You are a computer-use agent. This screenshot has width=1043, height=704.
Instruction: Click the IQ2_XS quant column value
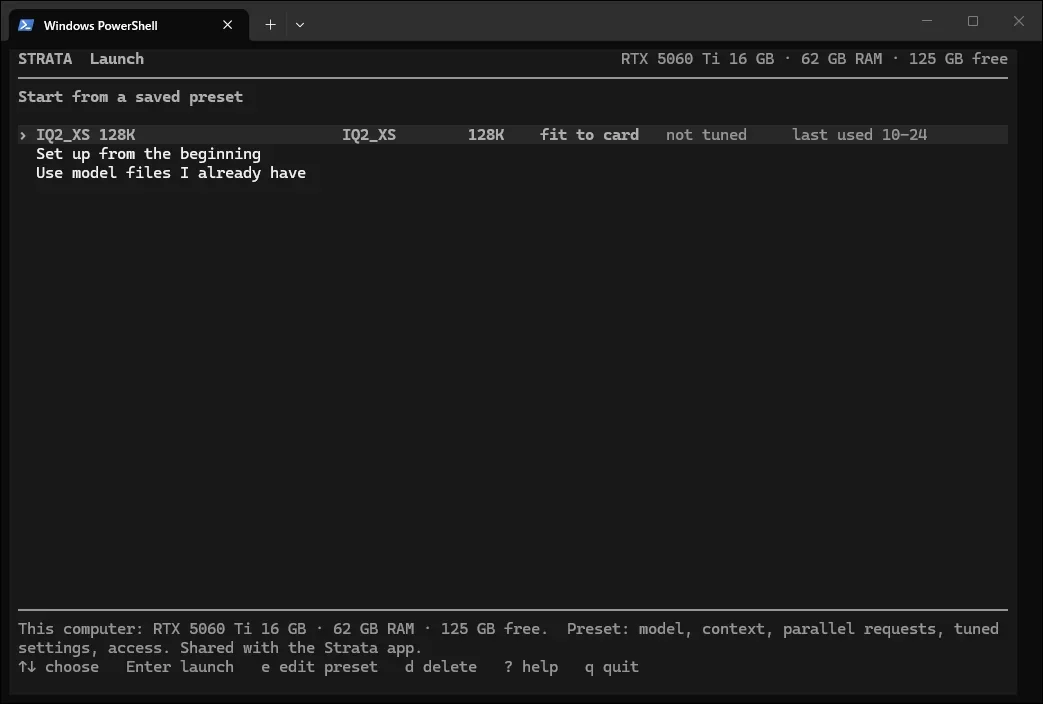pos(369,134)
